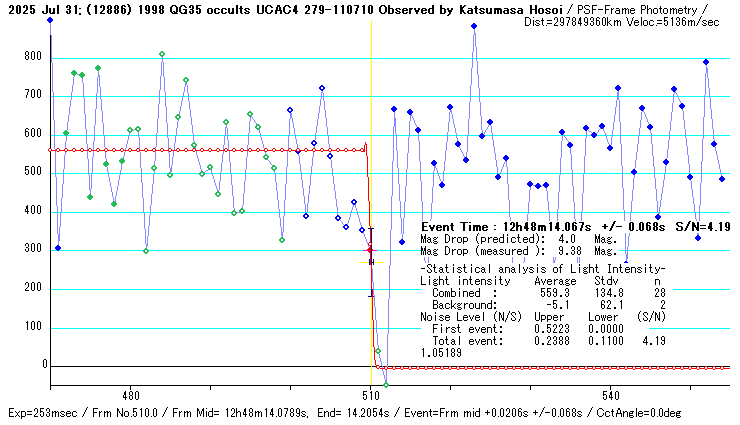The width and height of the screenshot is (740, 425).
Task: Click the Background row in statistics table
Action: (540, 304)
